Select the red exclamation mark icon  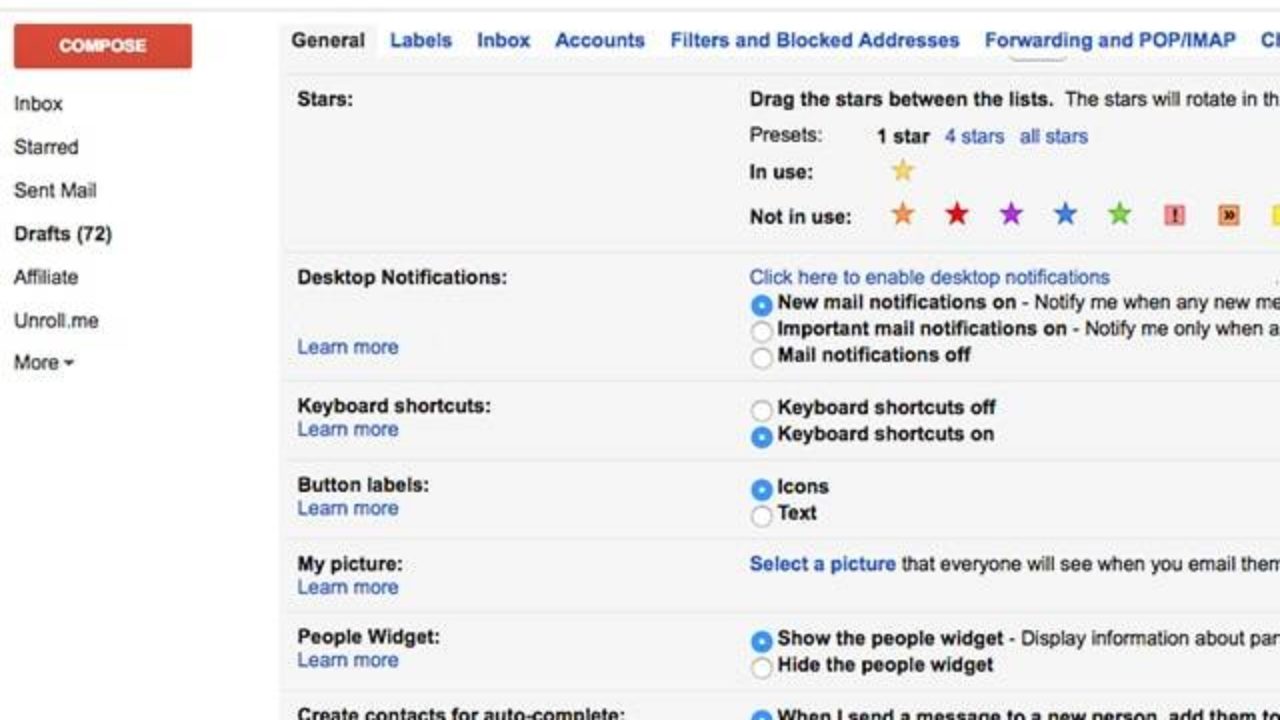[x=1174, y=216]
